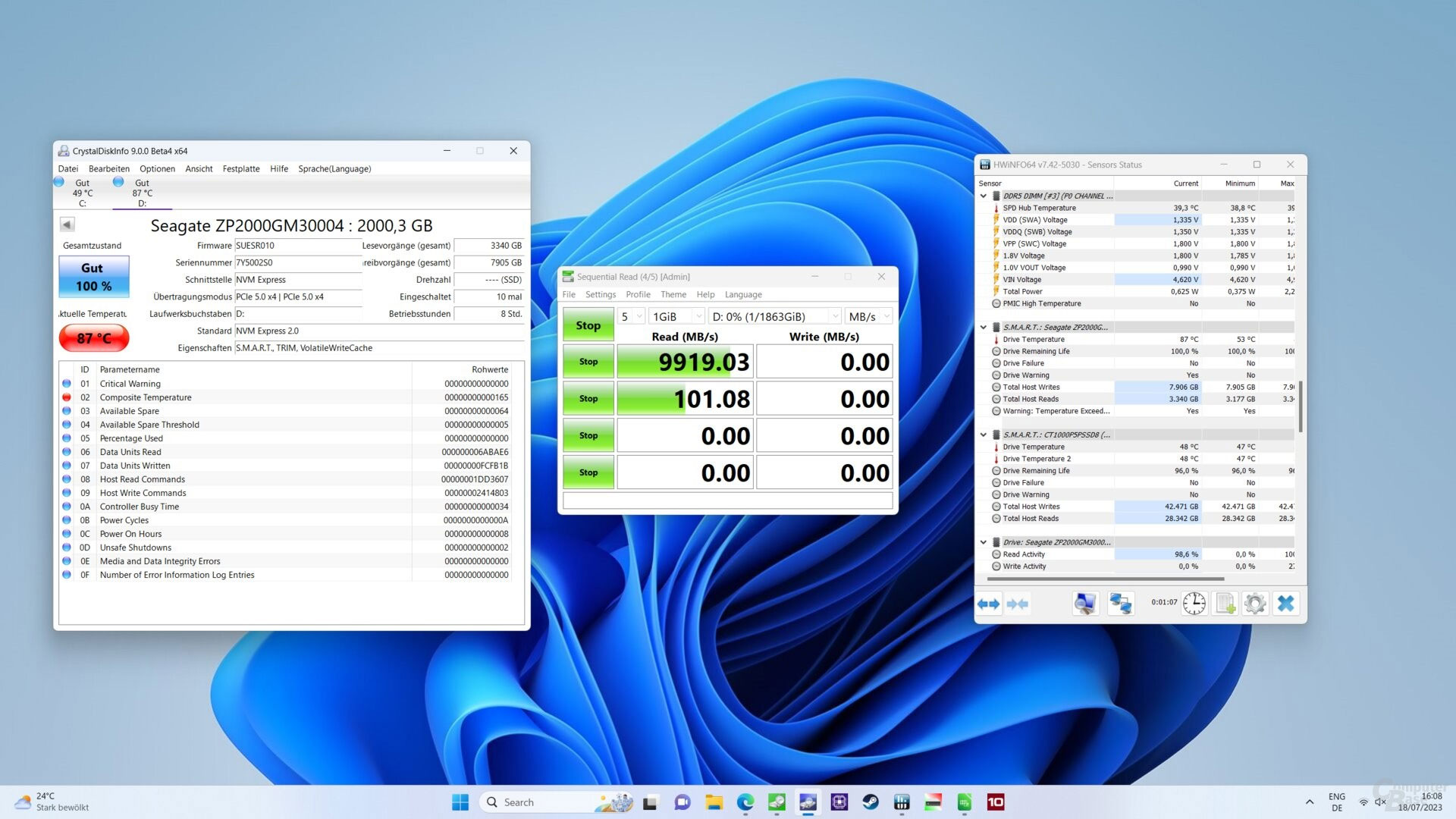Open the Profile menu in CrystalDiskMark
1456x819 pixels.
tap(638, 294)
